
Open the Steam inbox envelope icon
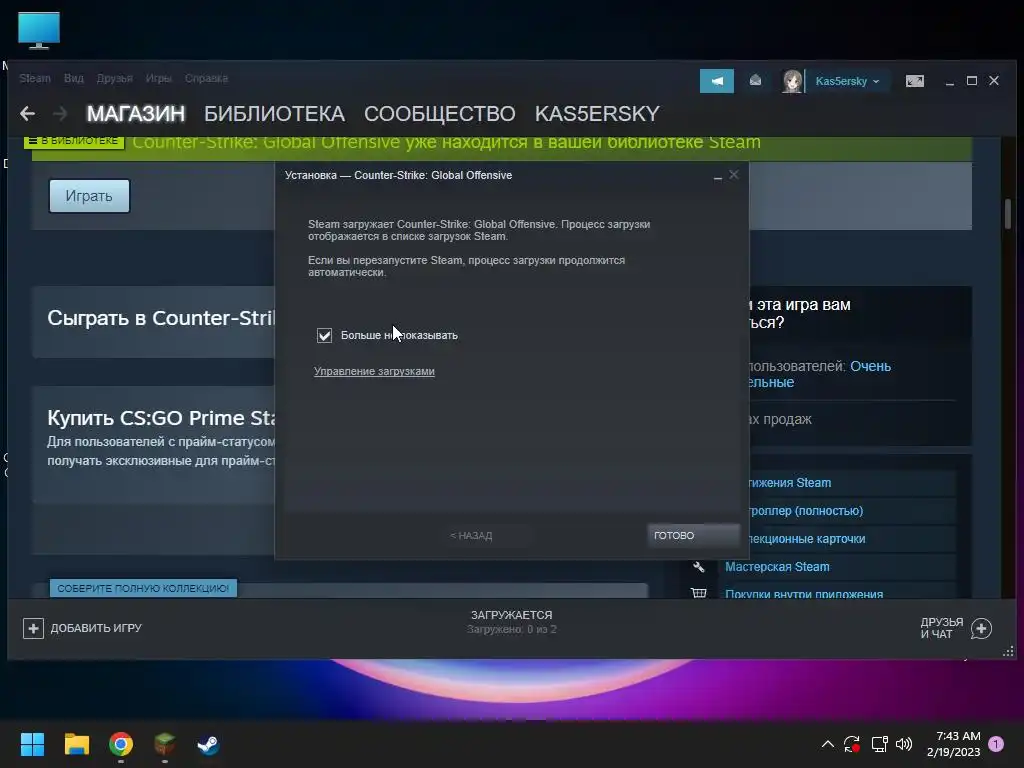tap(755, 80)
